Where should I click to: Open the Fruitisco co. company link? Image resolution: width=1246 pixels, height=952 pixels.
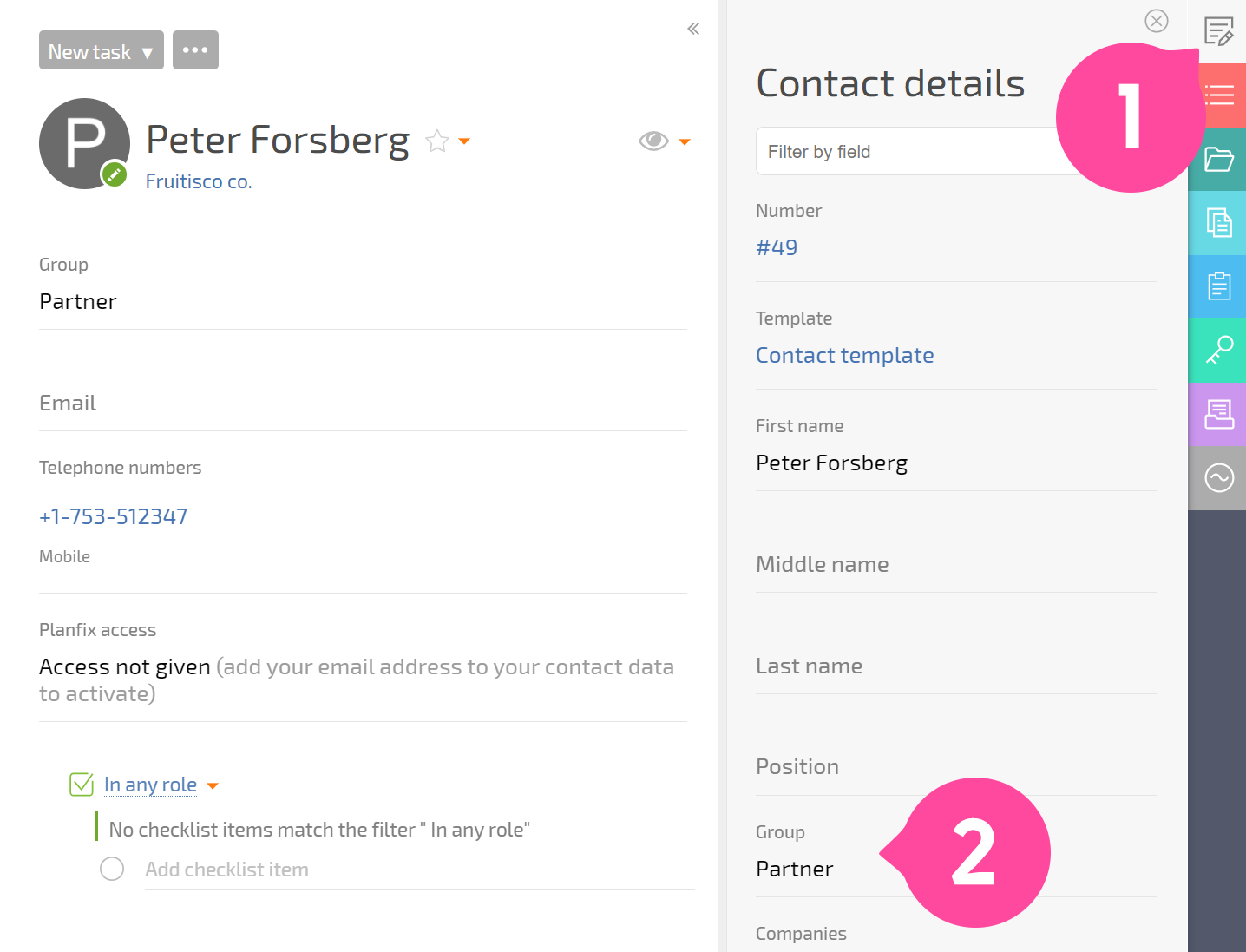199,181
